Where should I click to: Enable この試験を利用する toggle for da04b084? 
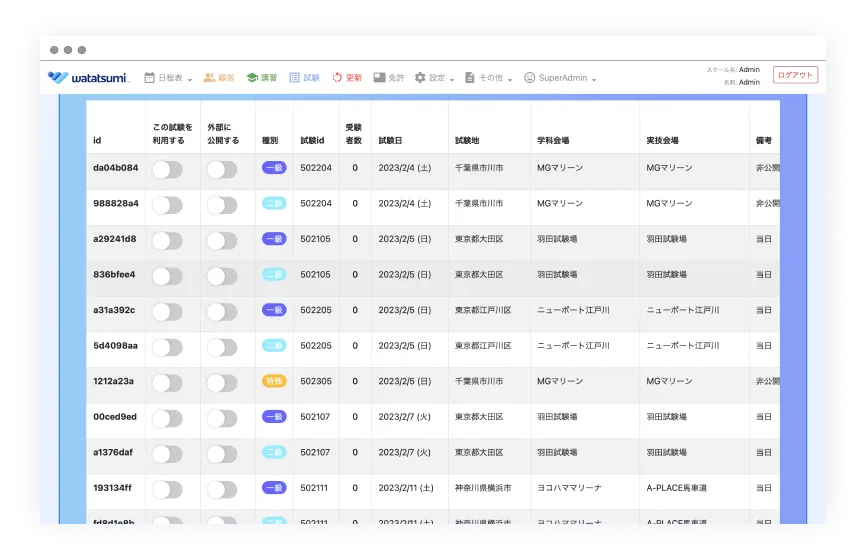pyautogui.click(x=167, y=169)
